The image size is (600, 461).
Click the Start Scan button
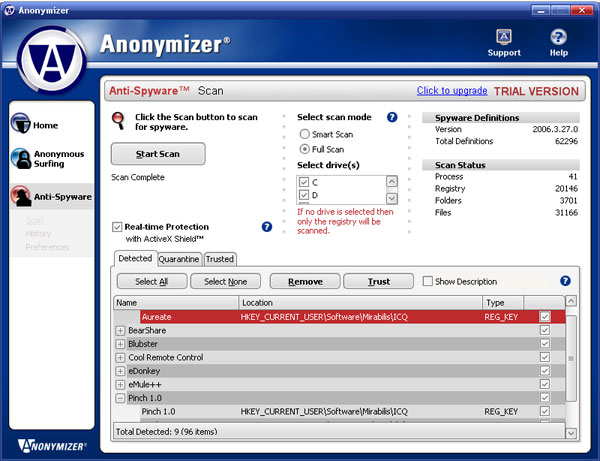158,154
